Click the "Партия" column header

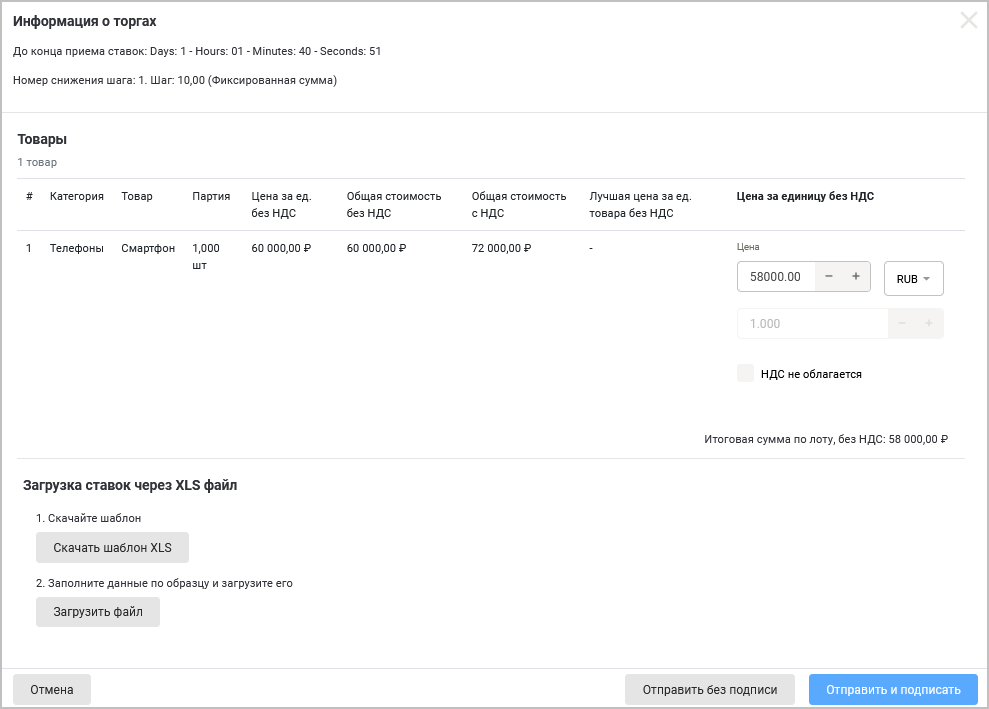pyautogui.click(x=211, y=196)
